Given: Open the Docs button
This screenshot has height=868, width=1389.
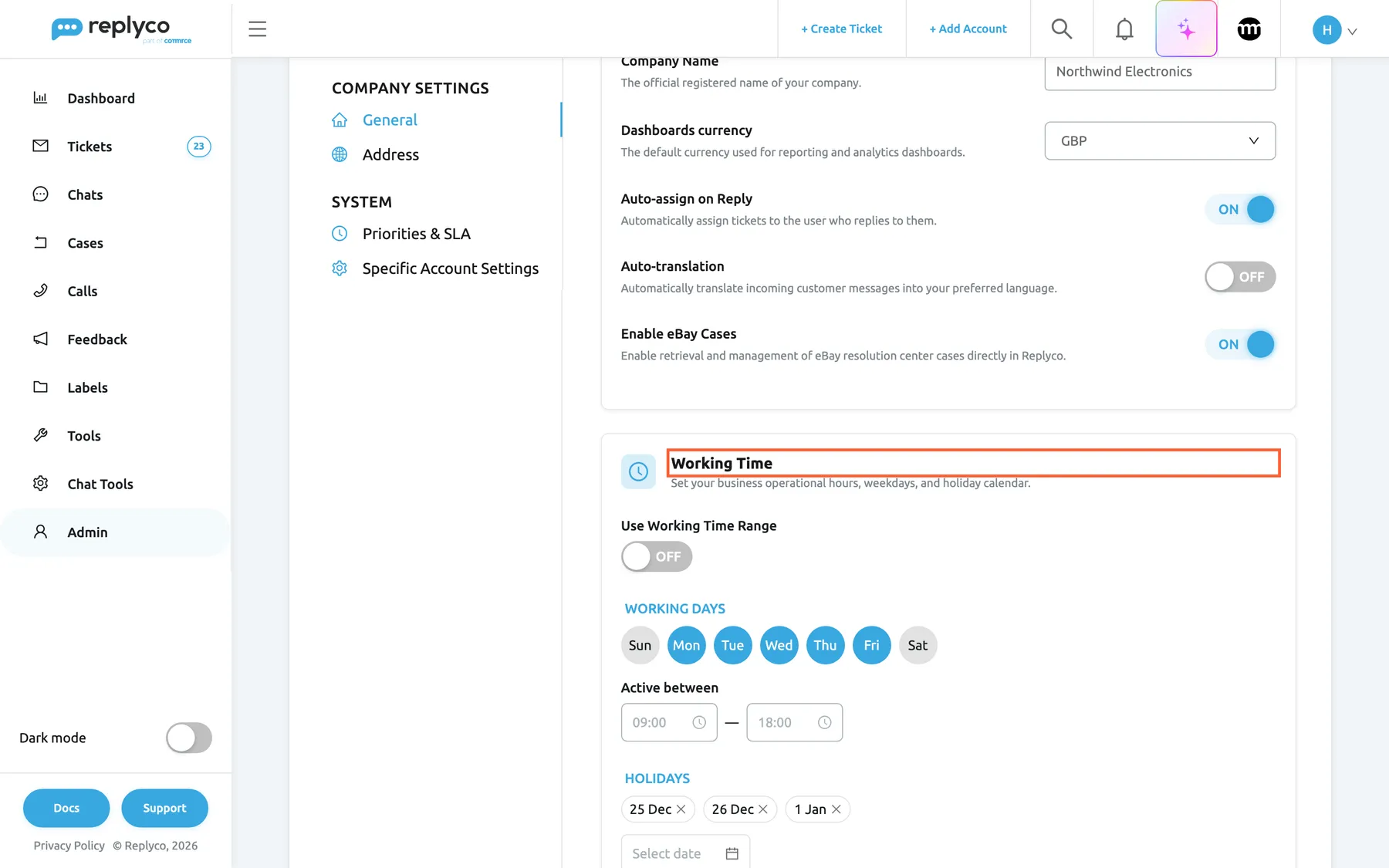Looking at the screenshot, I should (66, 808).
